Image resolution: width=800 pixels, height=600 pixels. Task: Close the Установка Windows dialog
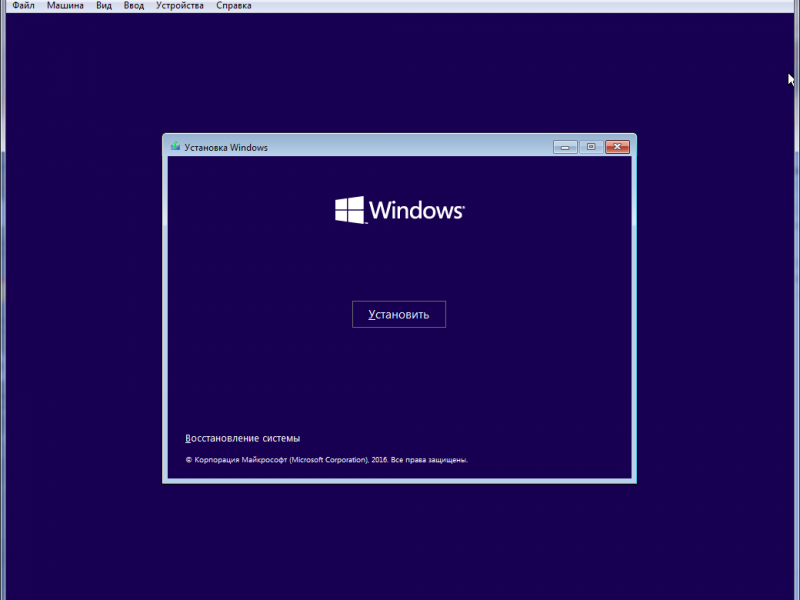tap(617, 147)
